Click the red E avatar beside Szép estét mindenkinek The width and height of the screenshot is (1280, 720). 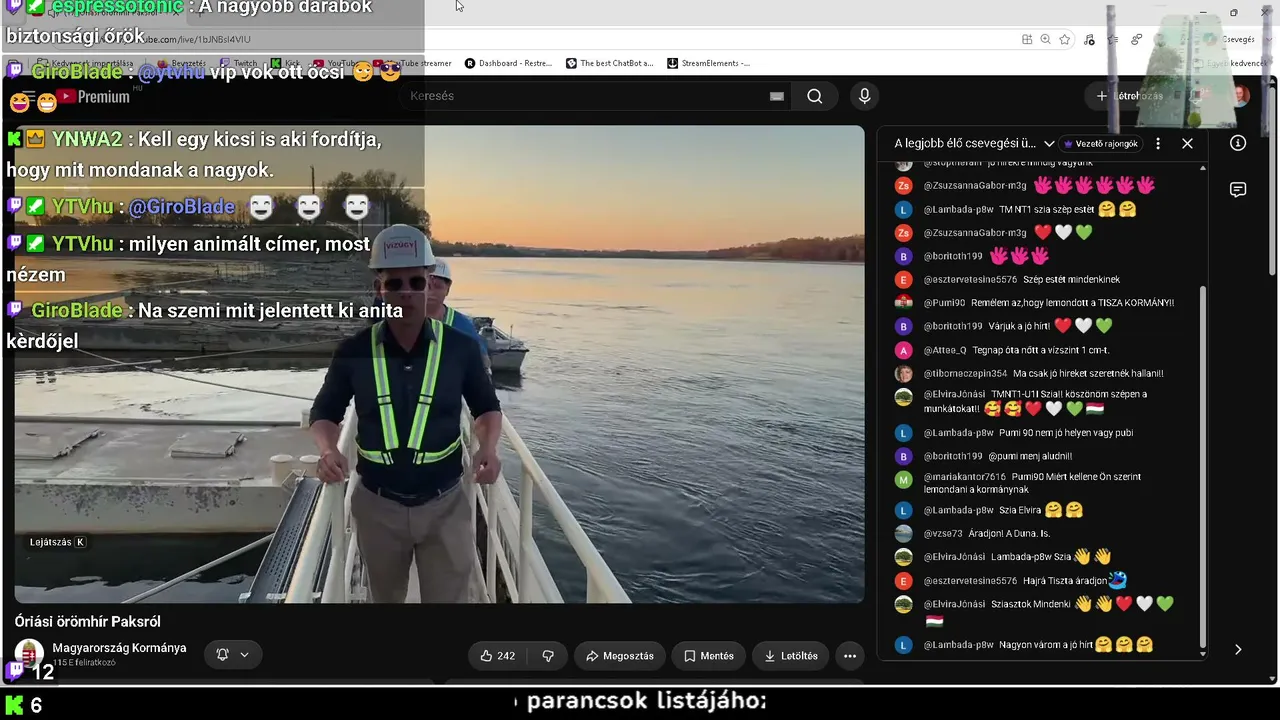click(x=903, y=280)
